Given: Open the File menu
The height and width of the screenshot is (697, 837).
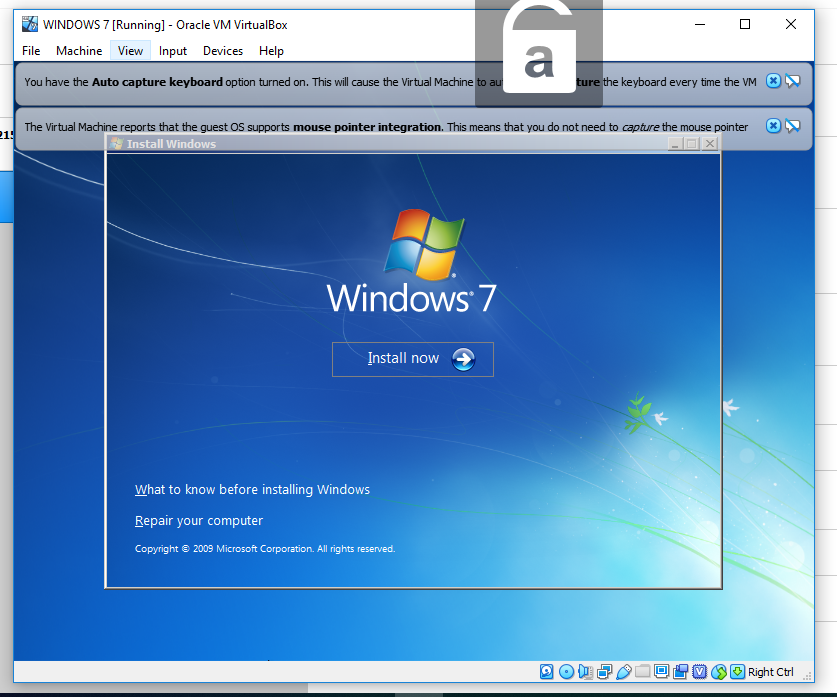Looking at the screenshot, I should click(31, 51).
